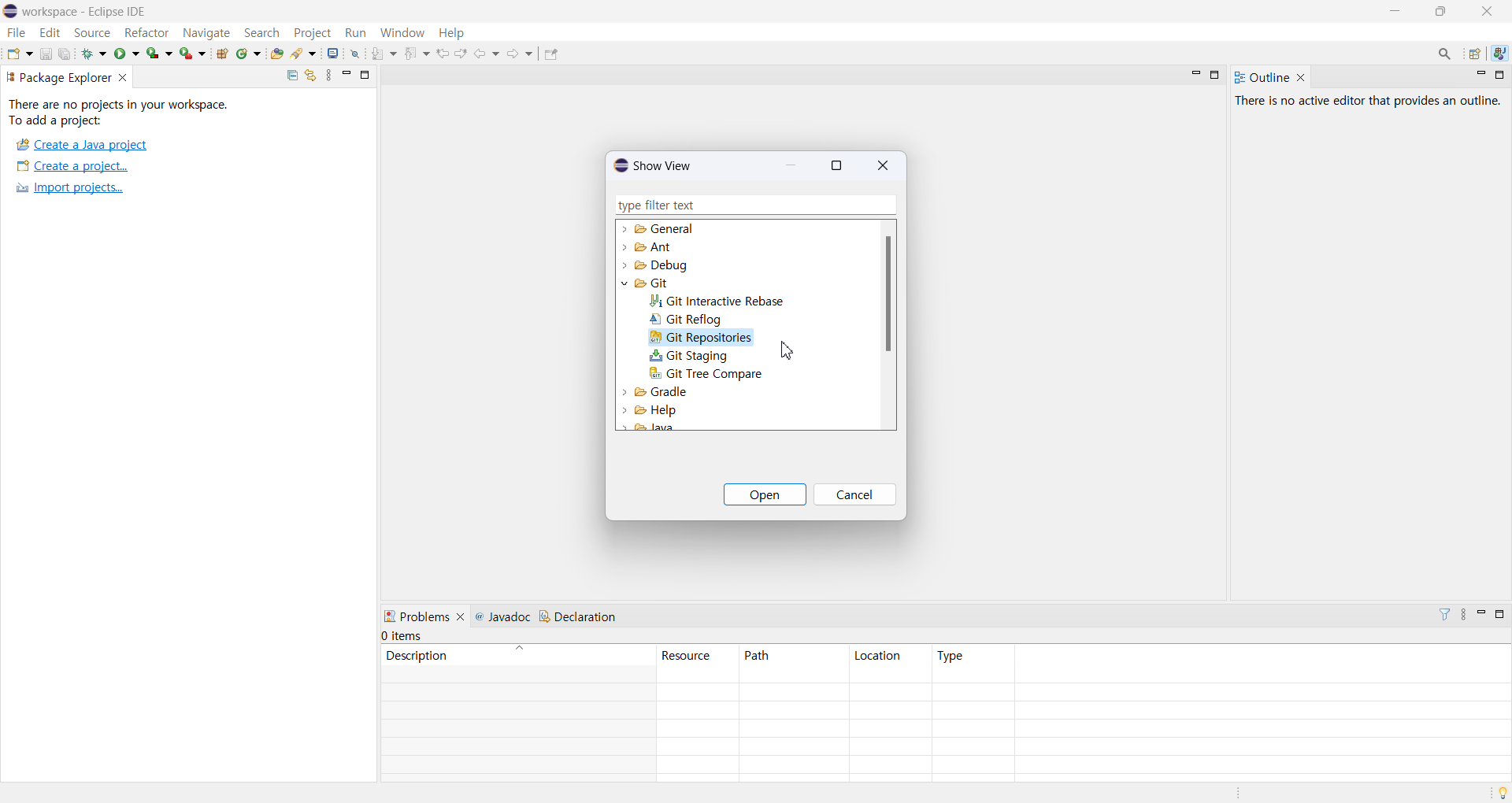Expand the Gradle folder node
Viewport: 1512px width, 803px height.
click(625, 393)
